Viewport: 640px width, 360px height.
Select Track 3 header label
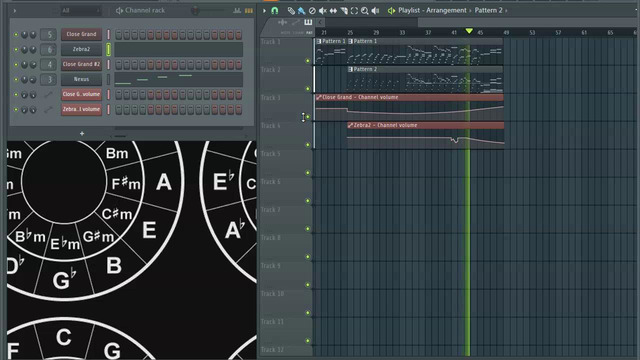(271, 98)
